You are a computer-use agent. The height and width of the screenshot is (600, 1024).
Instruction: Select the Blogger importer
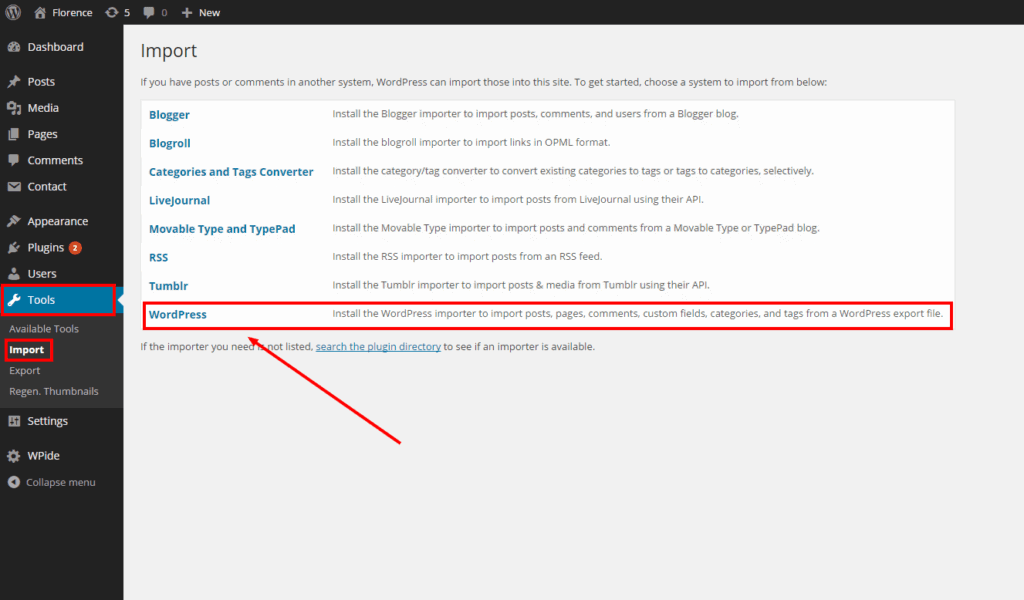[169, 114]
